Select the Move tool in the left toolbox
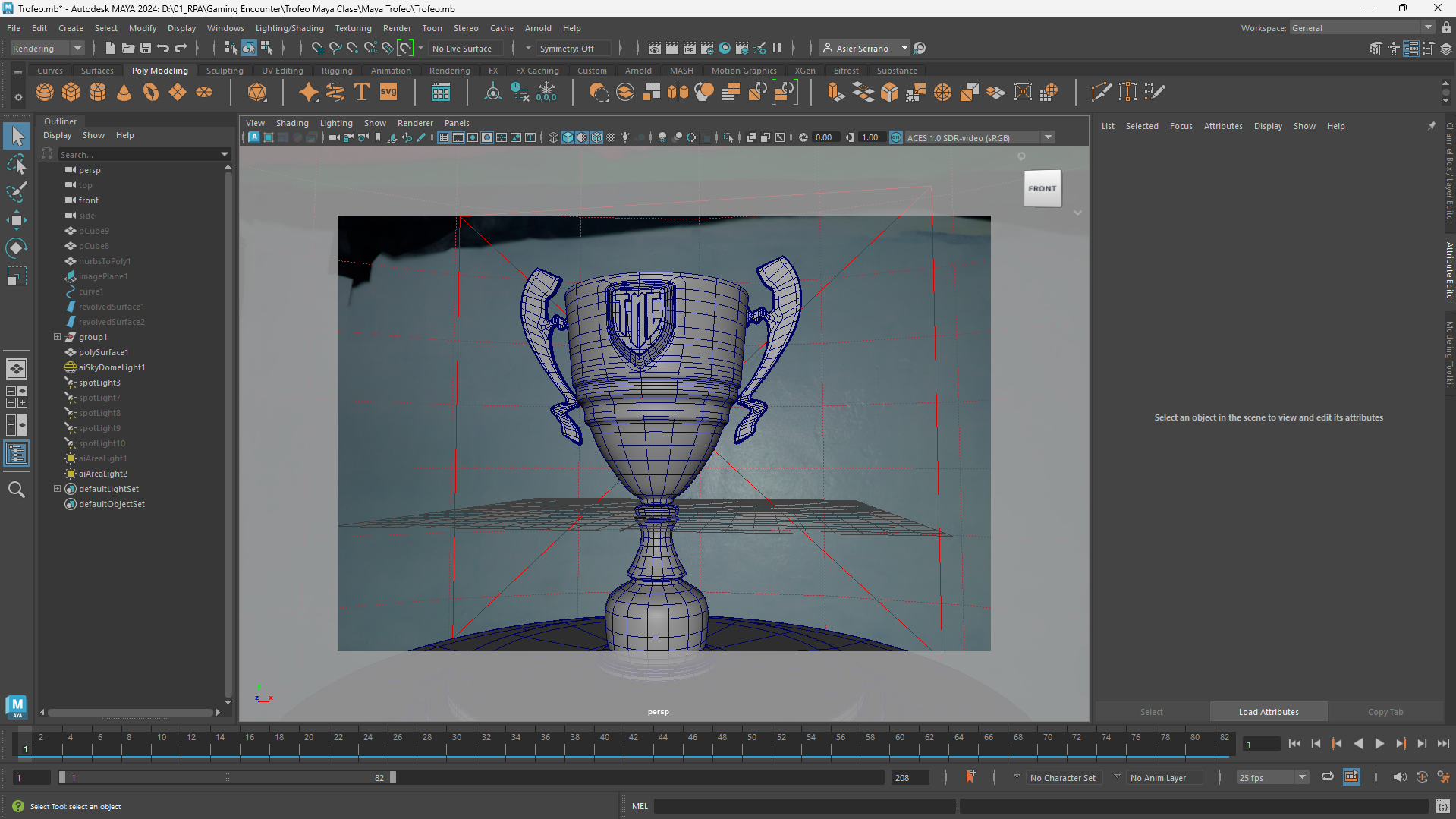 point(17,220)
